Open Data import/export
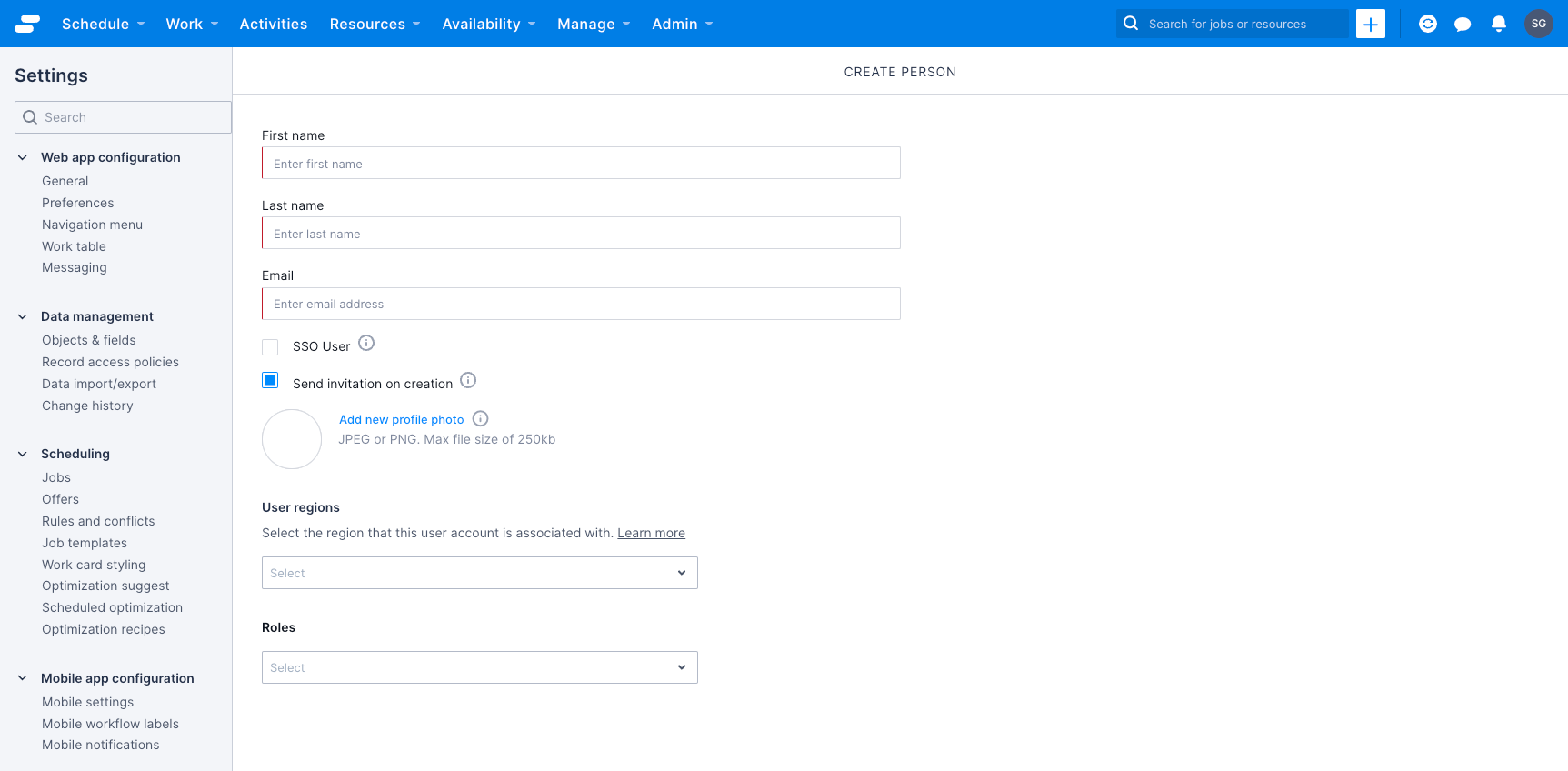The width and height of the screenshot is (1568, 771). pos(99,384)
